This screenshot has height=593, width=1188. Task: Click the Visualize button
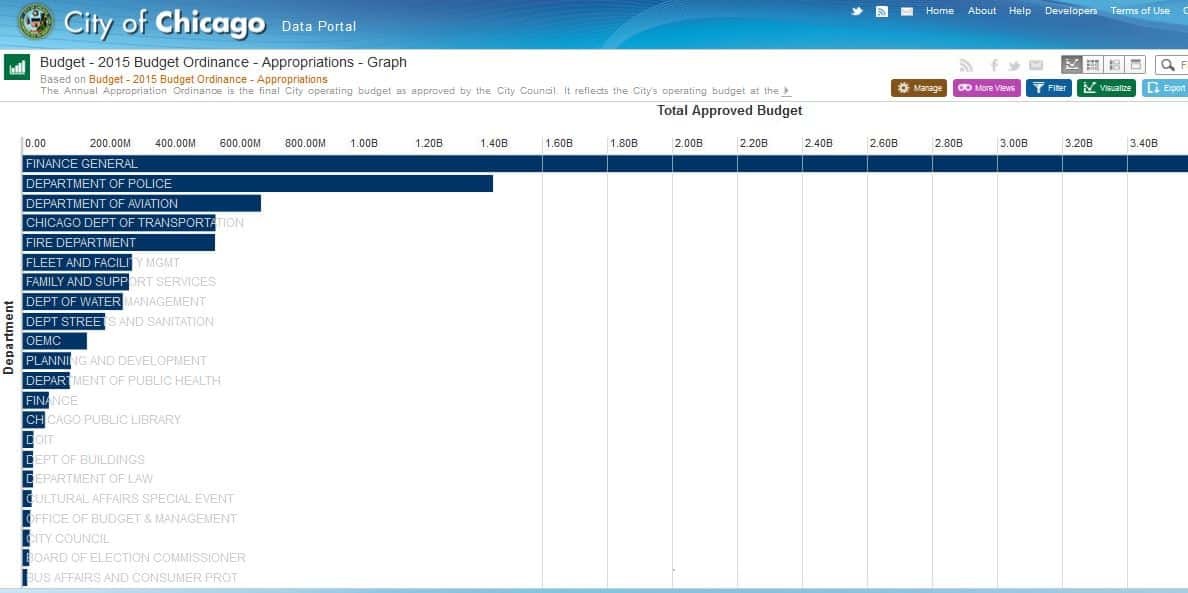pos(1106,88)
